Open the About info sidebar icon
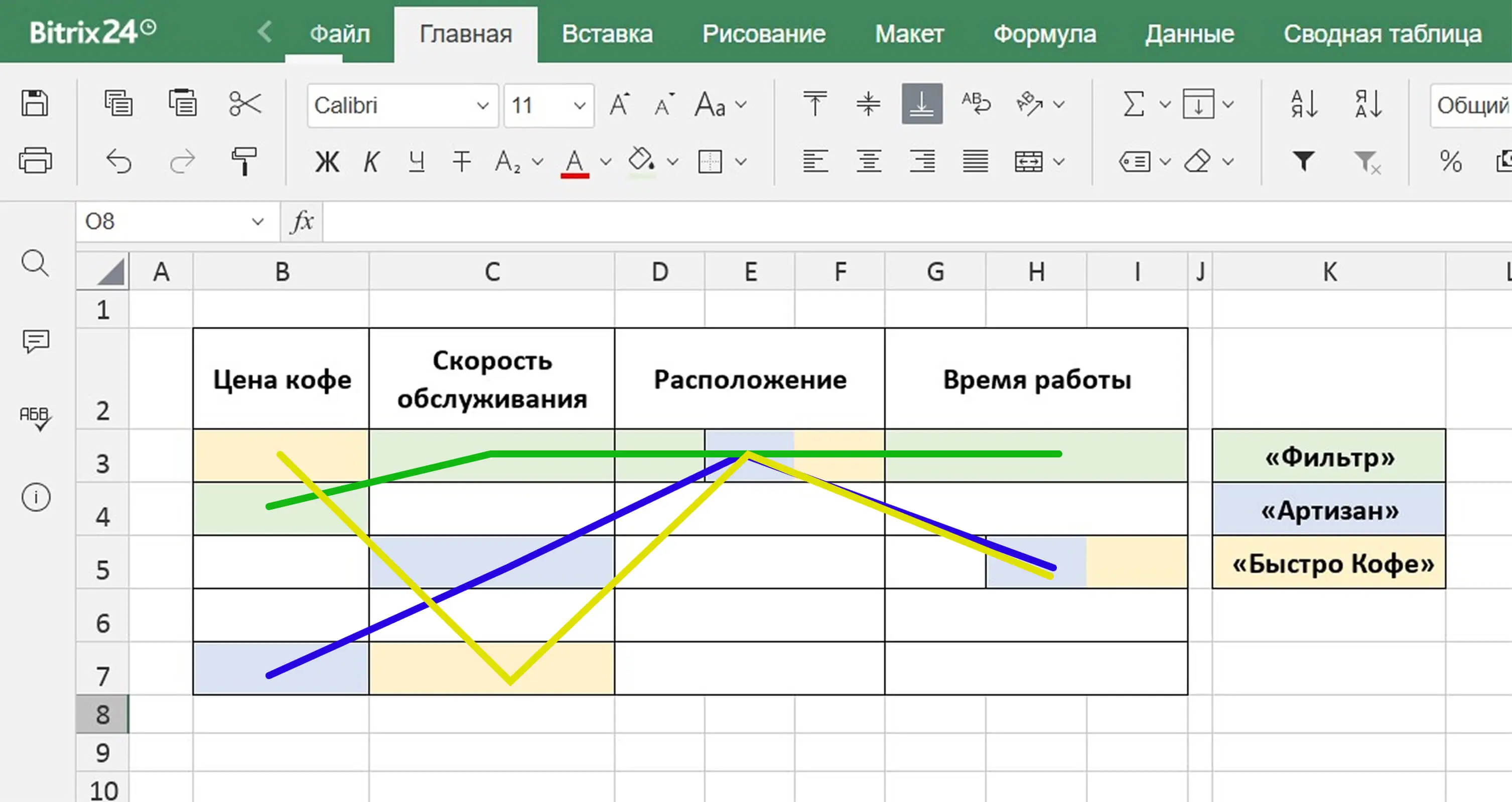 point(36,498)
